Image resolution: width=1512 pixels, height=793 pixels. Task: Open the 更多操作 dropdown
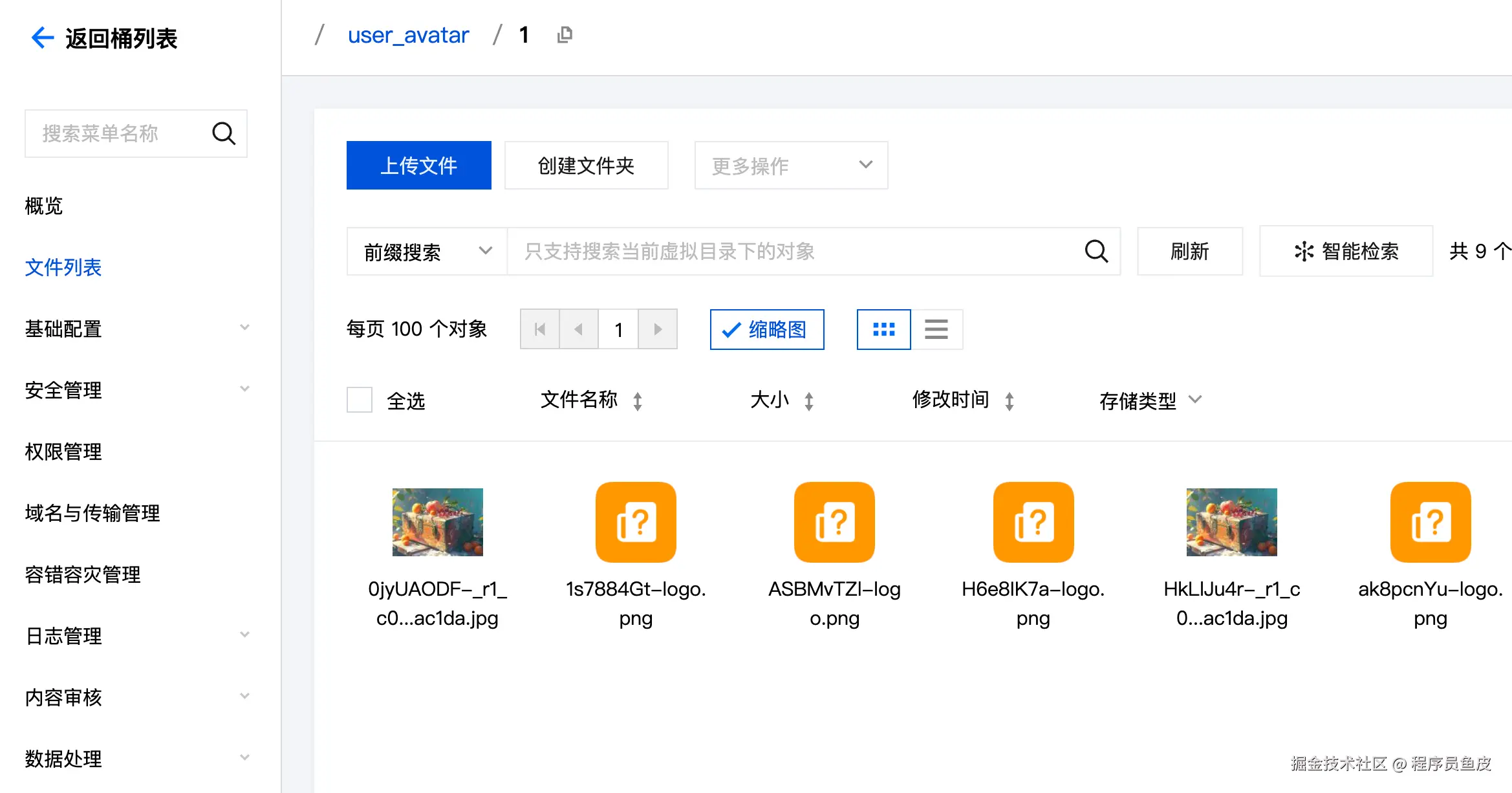(x=790, y=166)
